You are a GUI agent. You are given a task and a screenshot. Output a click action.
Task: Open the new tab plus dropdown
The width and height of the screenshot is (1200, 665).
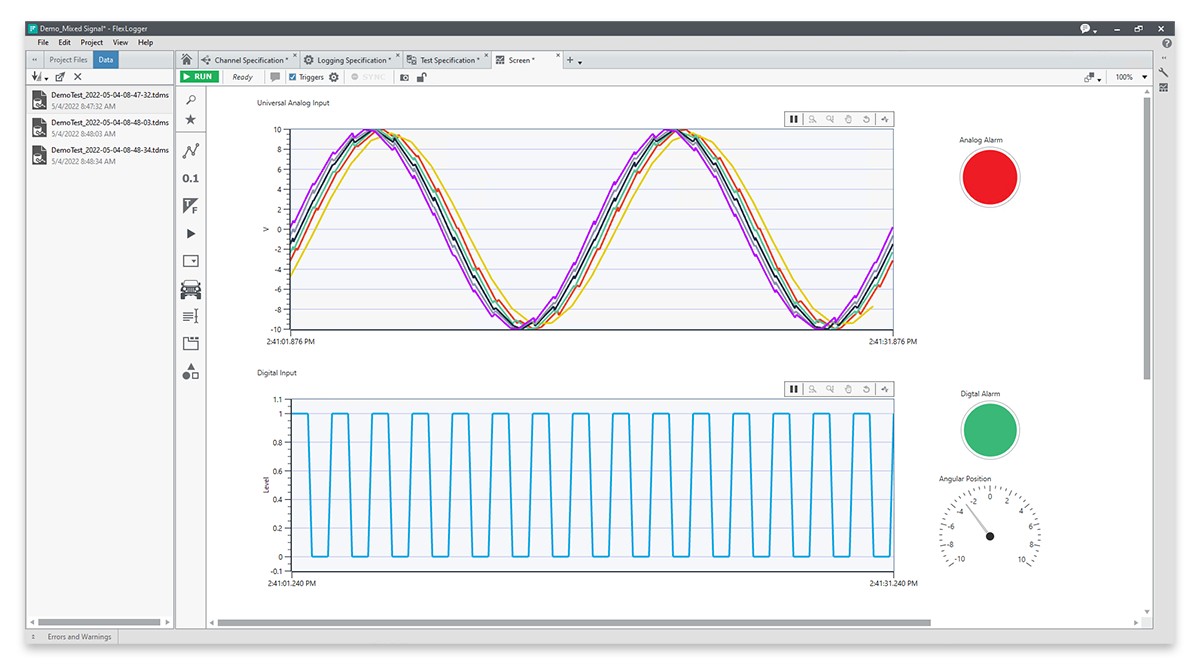tap(573, 59)
